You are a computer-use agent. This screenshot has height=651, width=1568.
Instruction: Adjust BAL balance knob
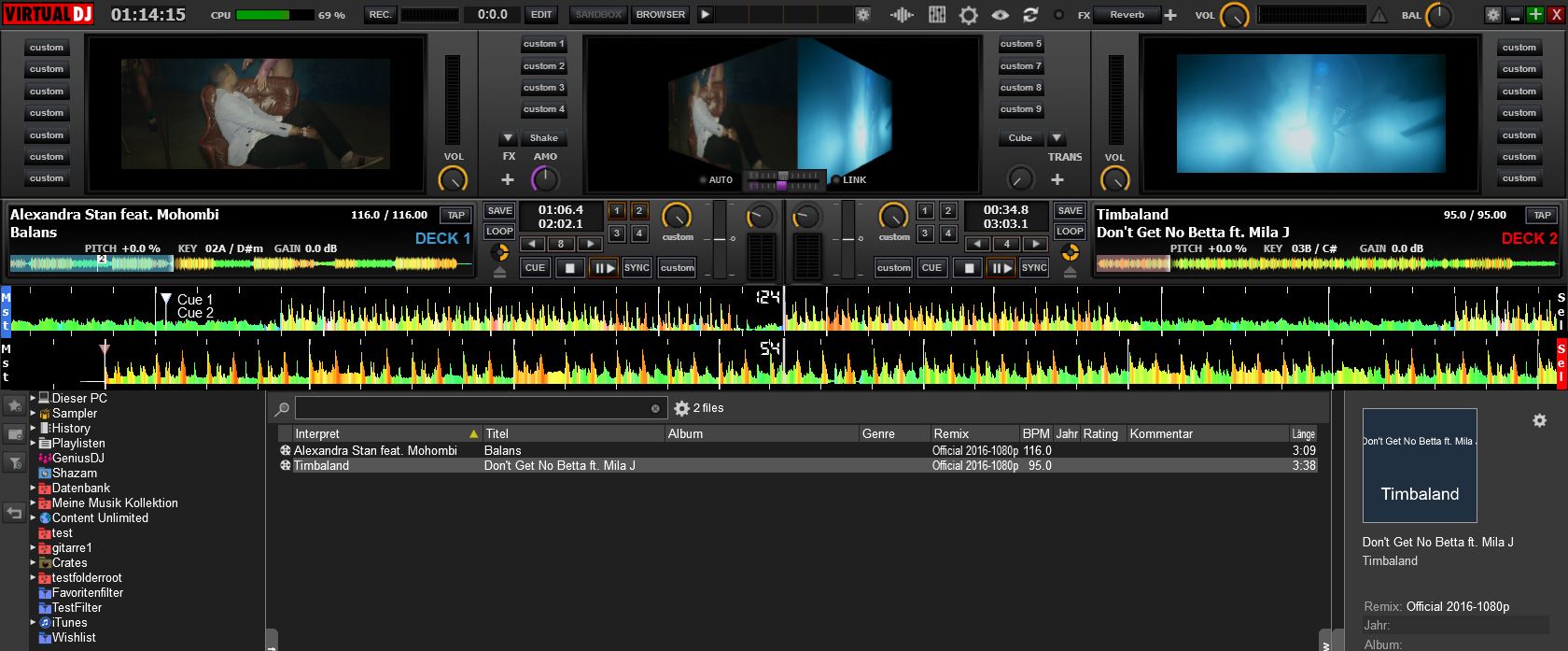[x=1439, y=16]
